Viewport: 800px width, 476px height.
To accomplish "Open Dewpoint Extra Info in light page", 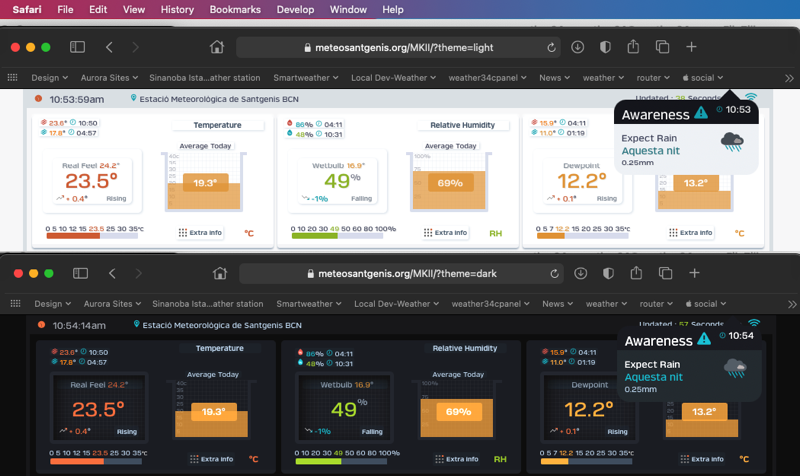I will (x=691, y=233).
